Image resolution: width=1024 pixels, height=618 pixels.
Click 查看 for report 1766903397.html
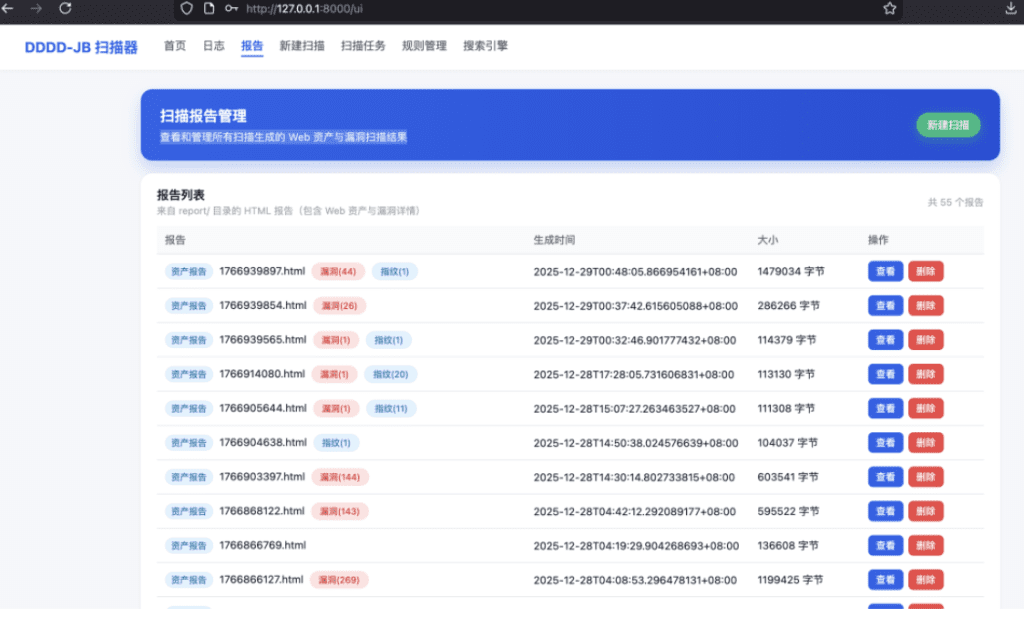(884, 477)
